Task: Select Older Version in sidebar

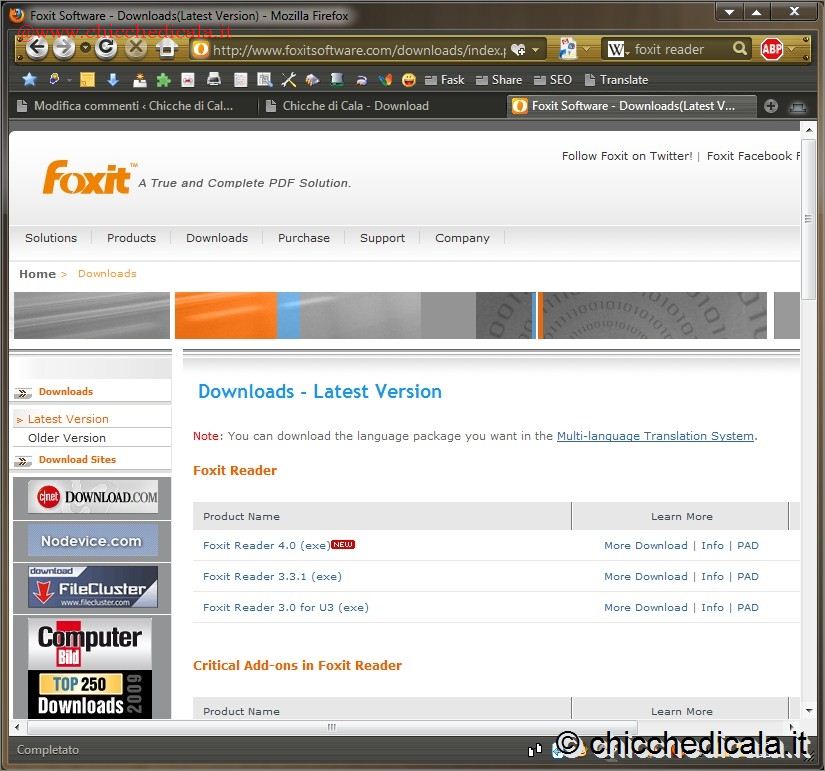Action: (67, 438)
